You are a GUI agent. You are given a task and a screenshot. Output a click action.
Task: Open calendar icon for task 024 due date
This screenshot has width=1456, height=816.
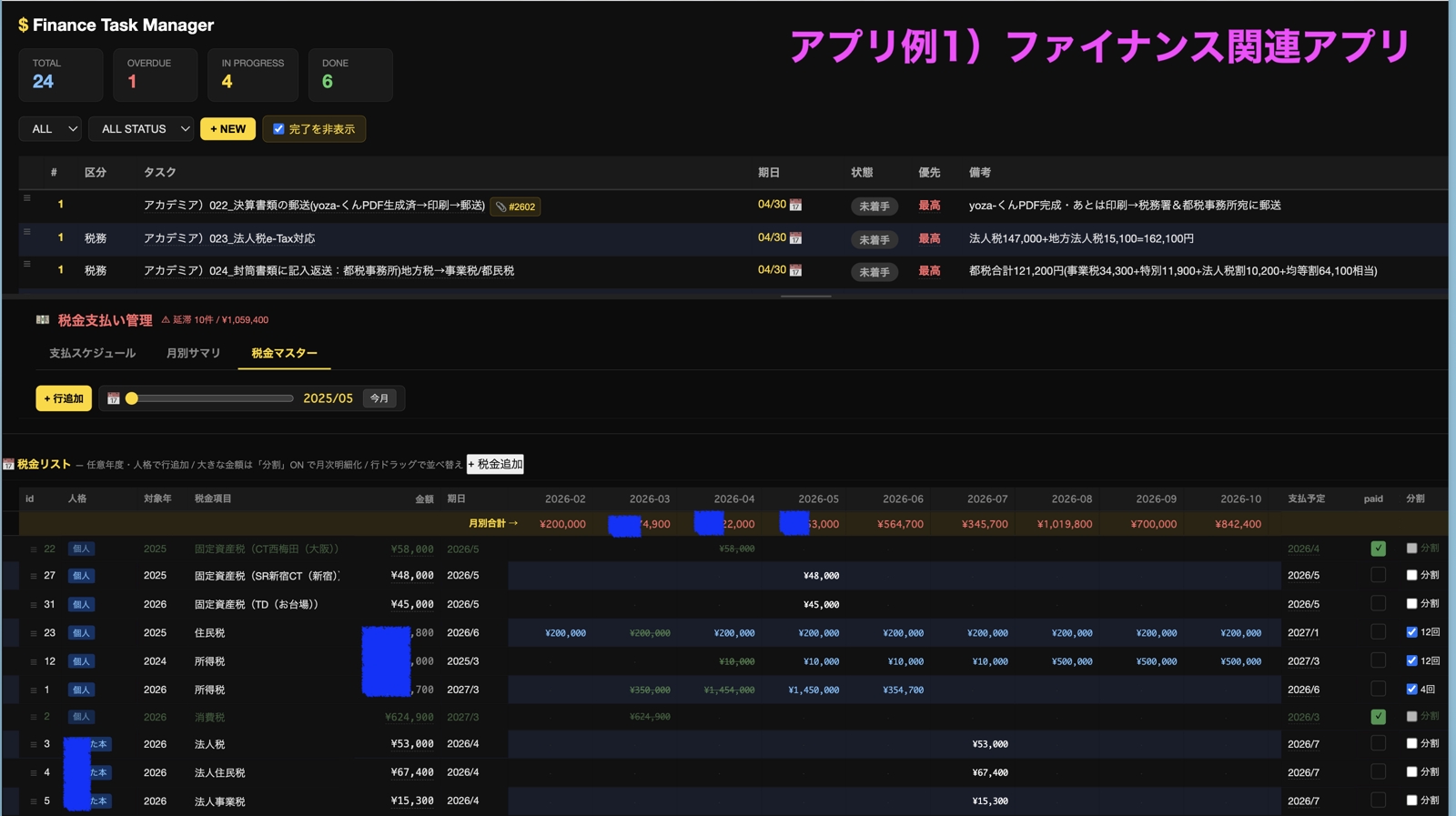pos(795,271)
